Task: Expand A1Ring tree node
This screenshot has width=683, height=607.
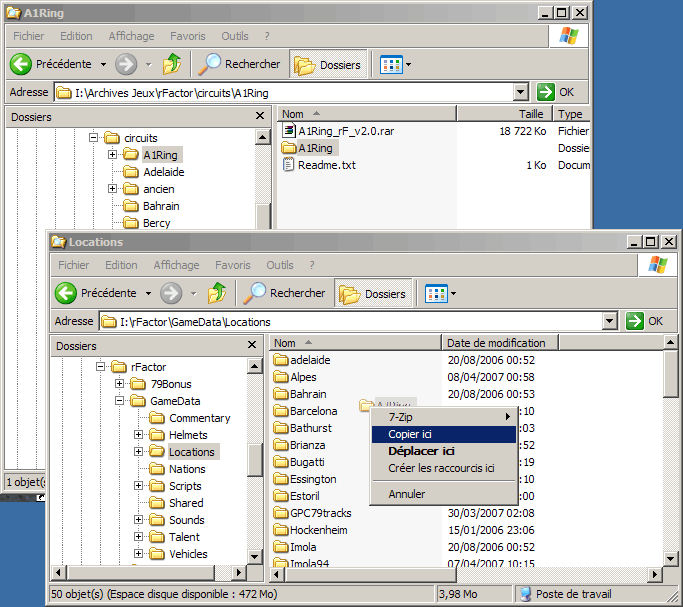Action: 112,155
